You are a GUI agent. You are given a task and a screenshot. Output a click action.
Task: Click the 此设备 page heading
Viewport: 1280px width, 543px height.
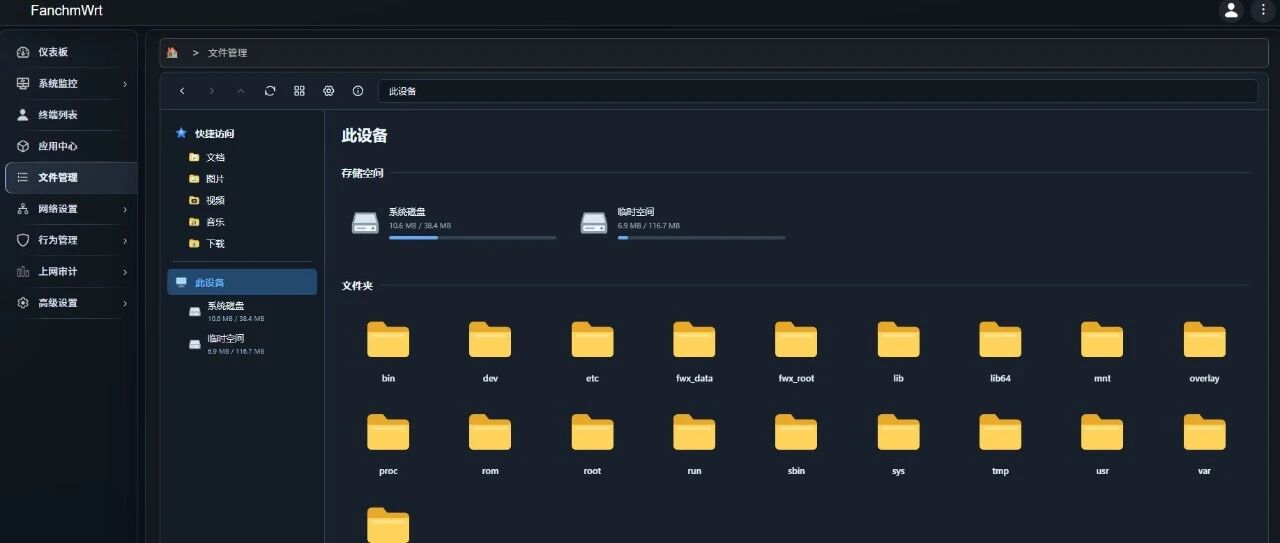tap(364, 135)
